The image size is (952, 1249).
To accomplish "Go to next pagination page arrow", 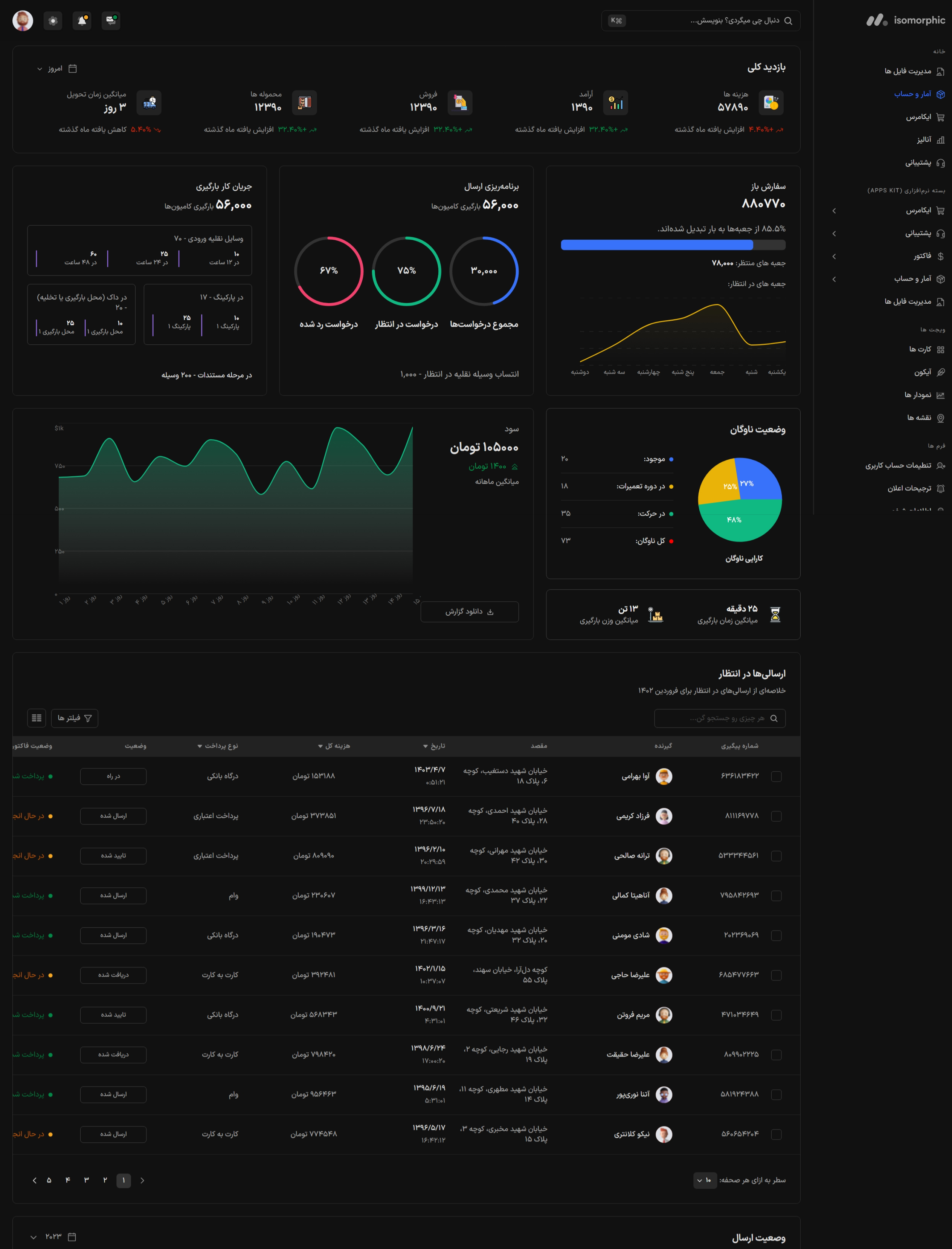I will 35,1180.
